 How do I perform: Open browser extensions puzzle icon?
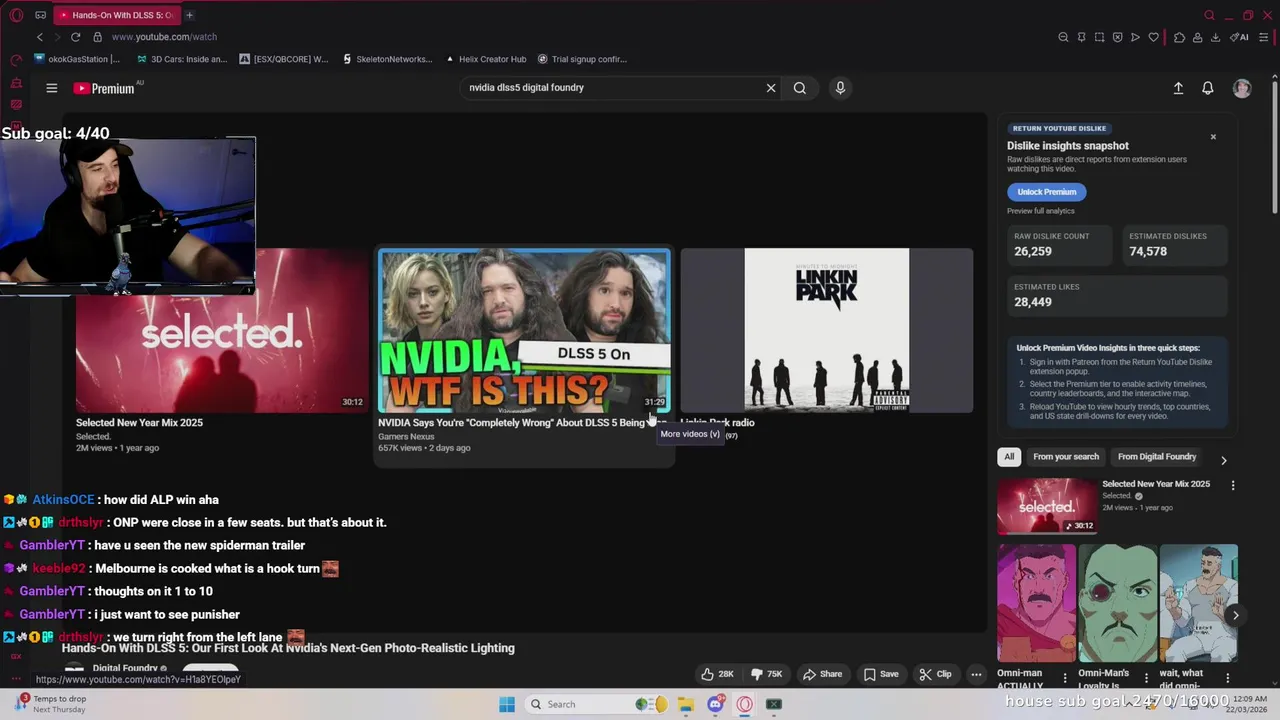pyautogui.click(x=1179, y=37)
